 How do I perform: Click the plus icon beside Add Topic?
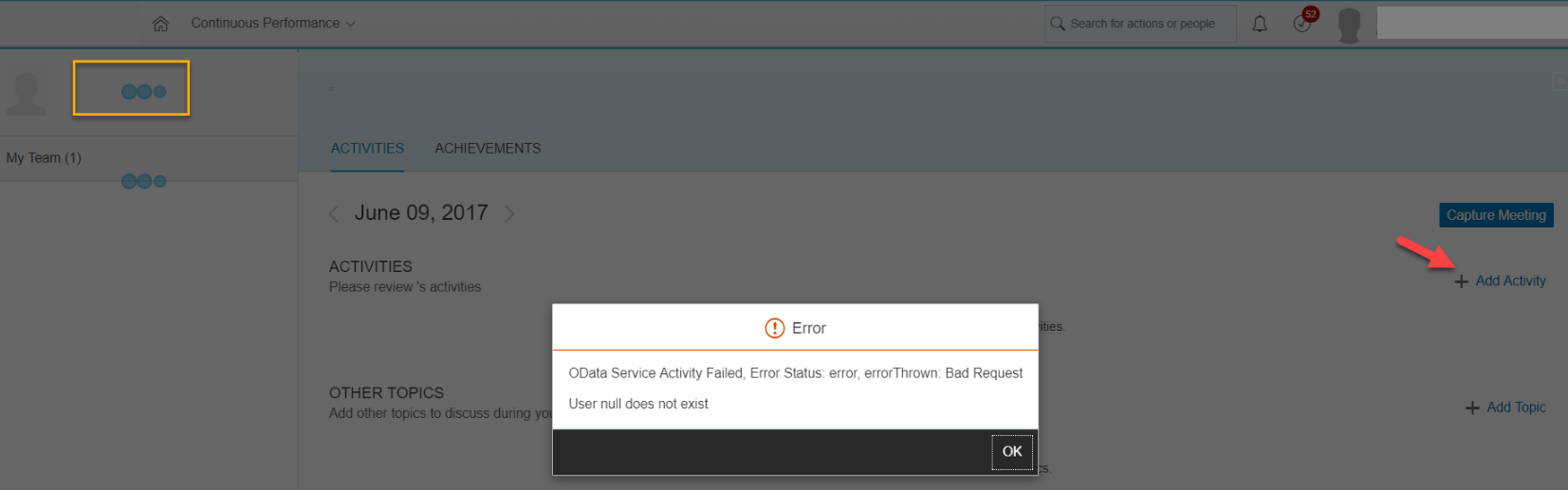[x=1472, y=408]
